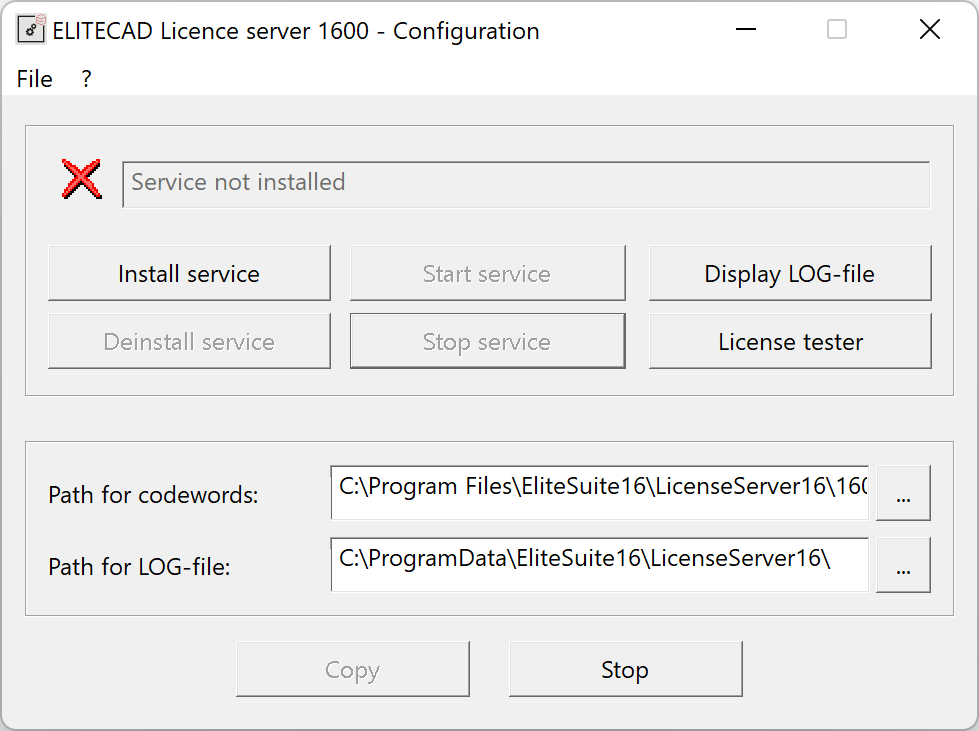Click the ELITECAD app icon in title bar
979x731 pixels.
click(31, 29)
